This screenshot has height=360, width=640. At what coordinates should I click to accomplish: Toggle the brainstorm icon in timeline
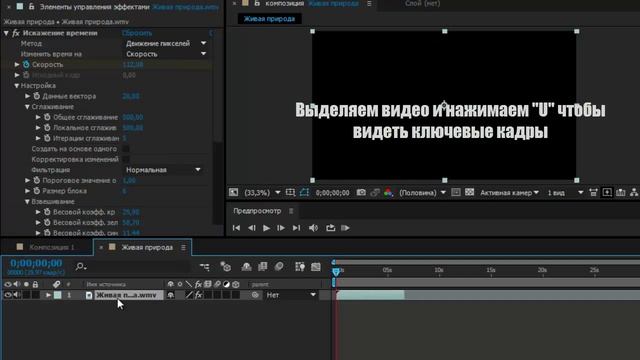[x=300, y=267]
